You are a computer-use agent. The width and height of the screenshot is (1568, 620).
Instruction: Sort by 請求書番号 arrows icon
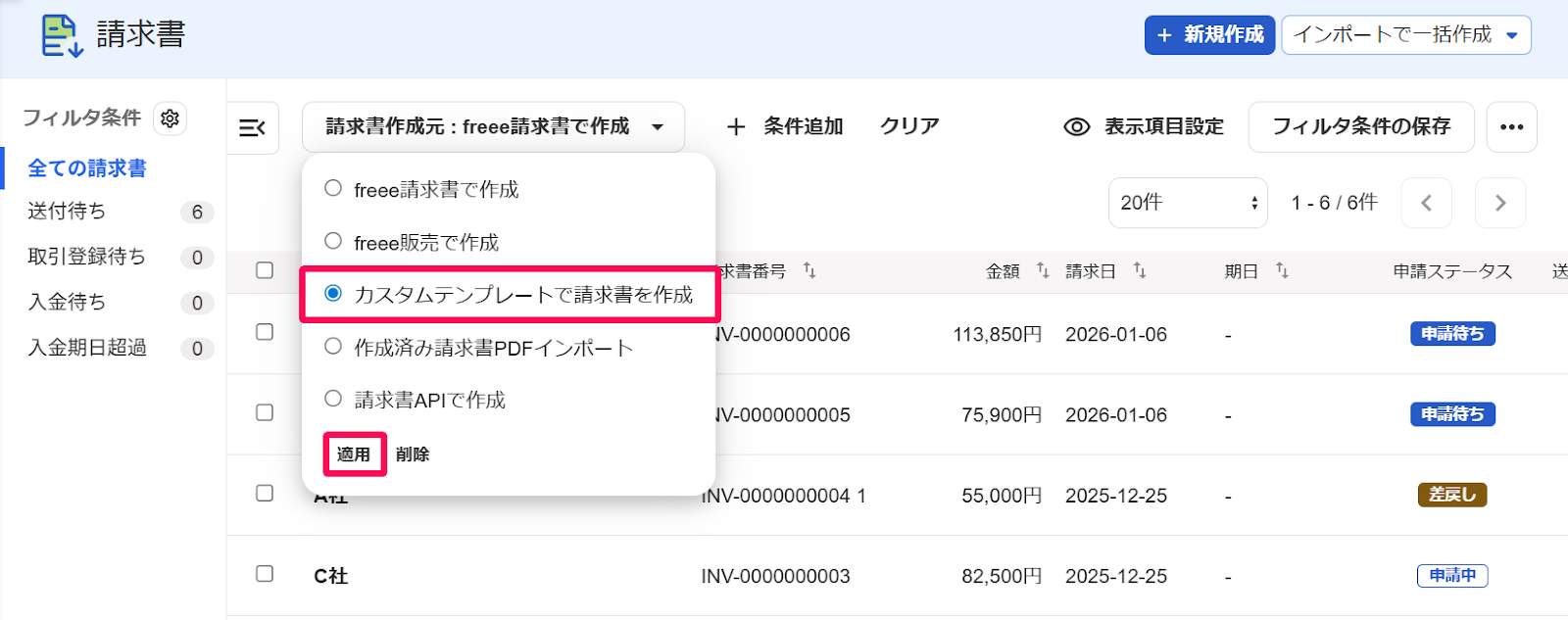(809, 269)
